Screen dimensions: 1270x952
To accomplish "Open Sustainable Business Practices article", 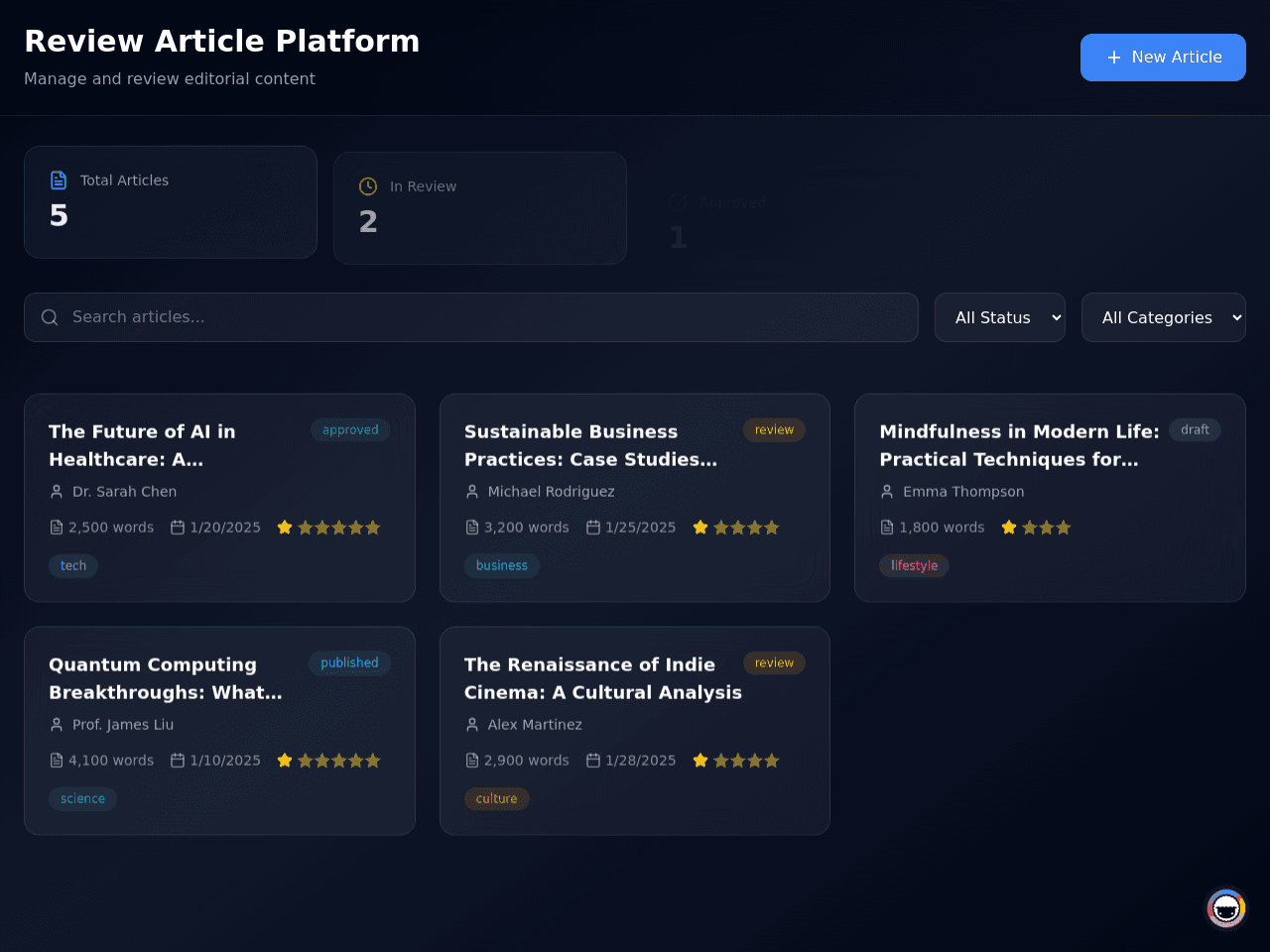I will coord(635,498).
